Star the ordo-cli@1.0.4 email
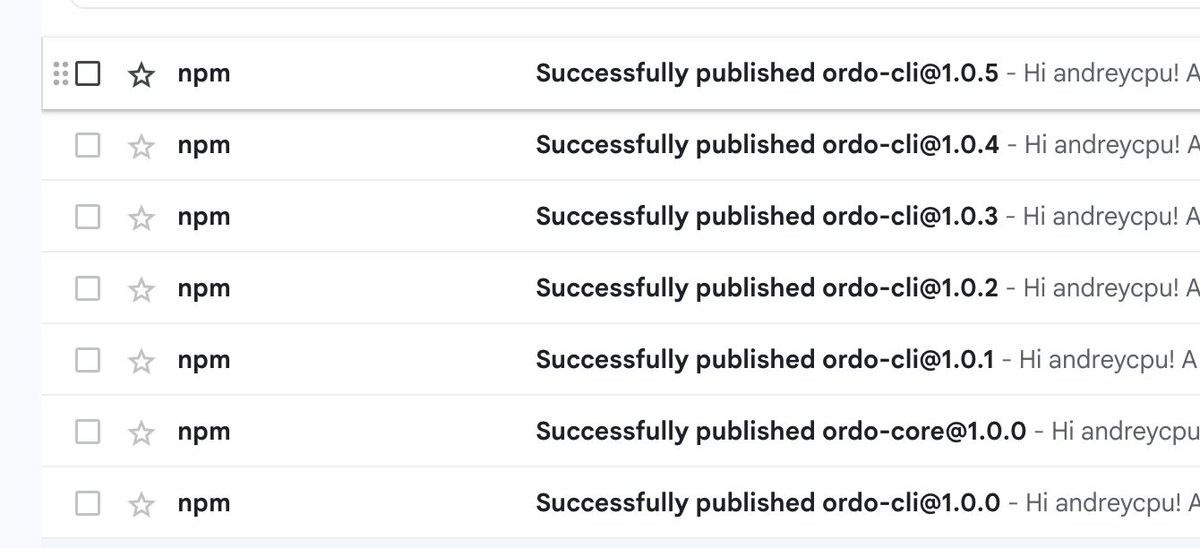 142,146
